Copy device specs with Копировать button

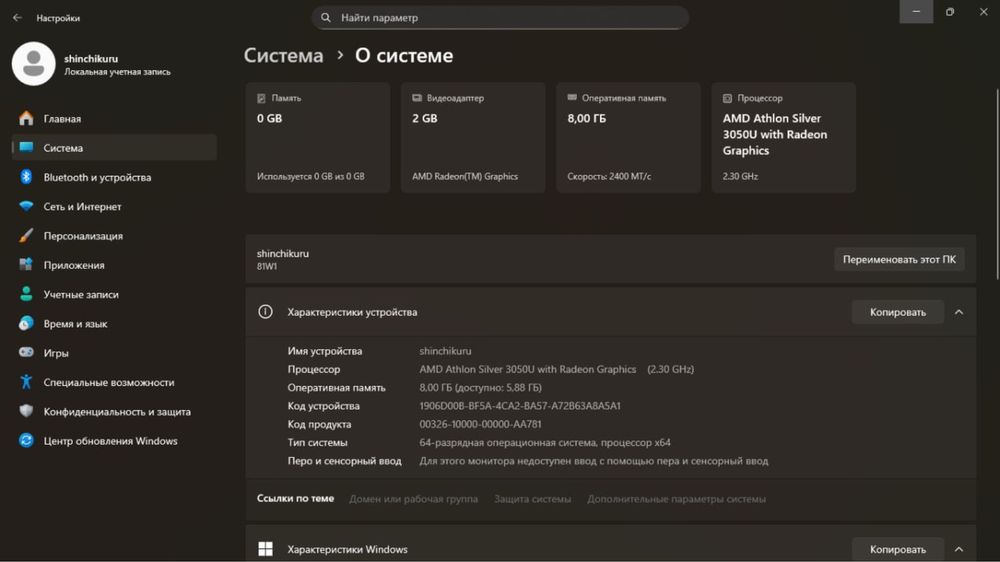pyautogui.click(x=897, y=312)
